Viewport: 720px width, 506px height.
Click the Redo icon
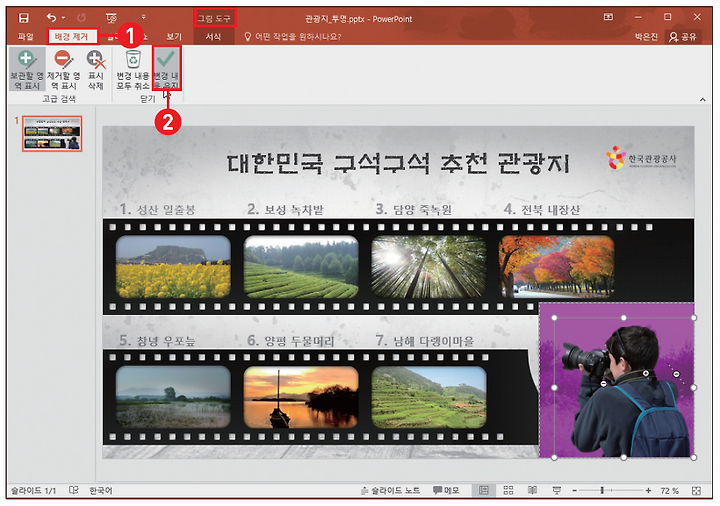81,17
